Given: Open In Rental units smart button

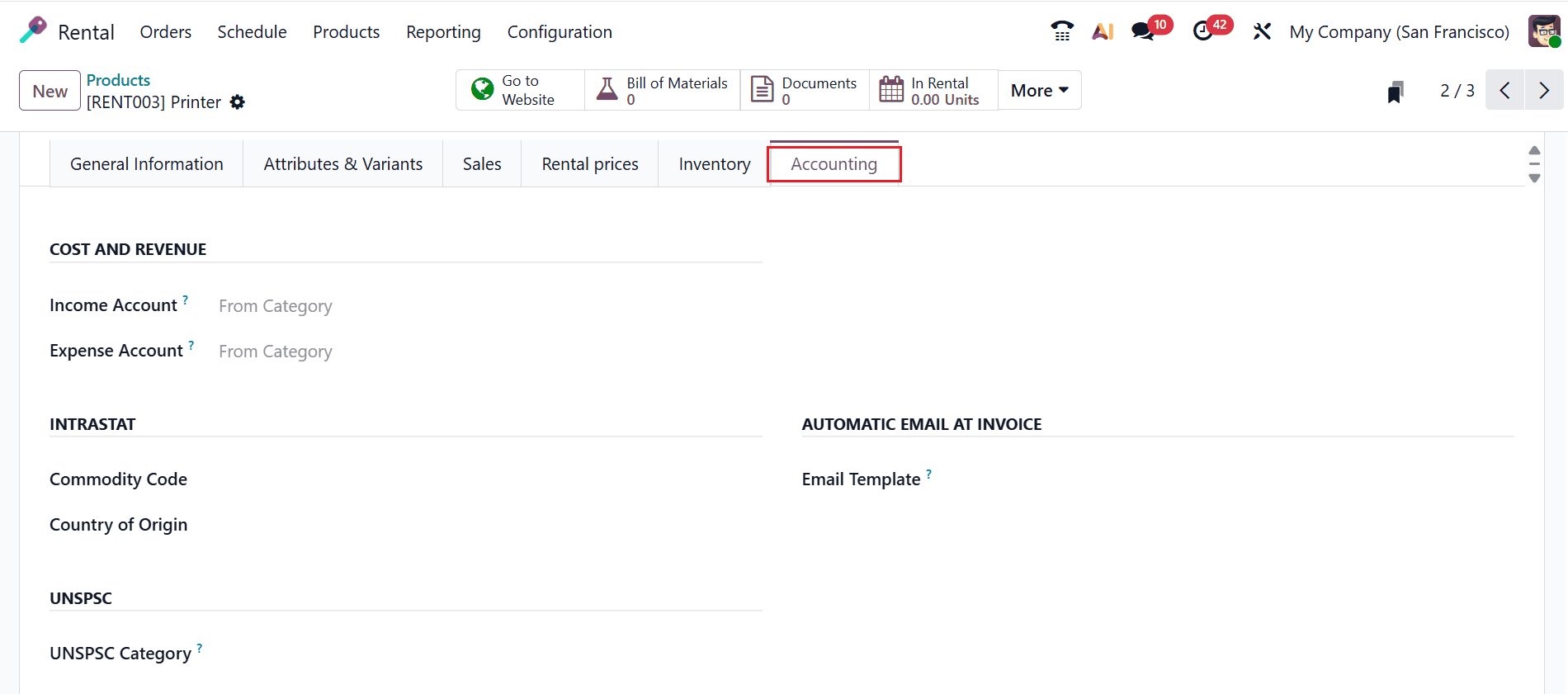Looking at the screenshot, I should pos(933,90).
